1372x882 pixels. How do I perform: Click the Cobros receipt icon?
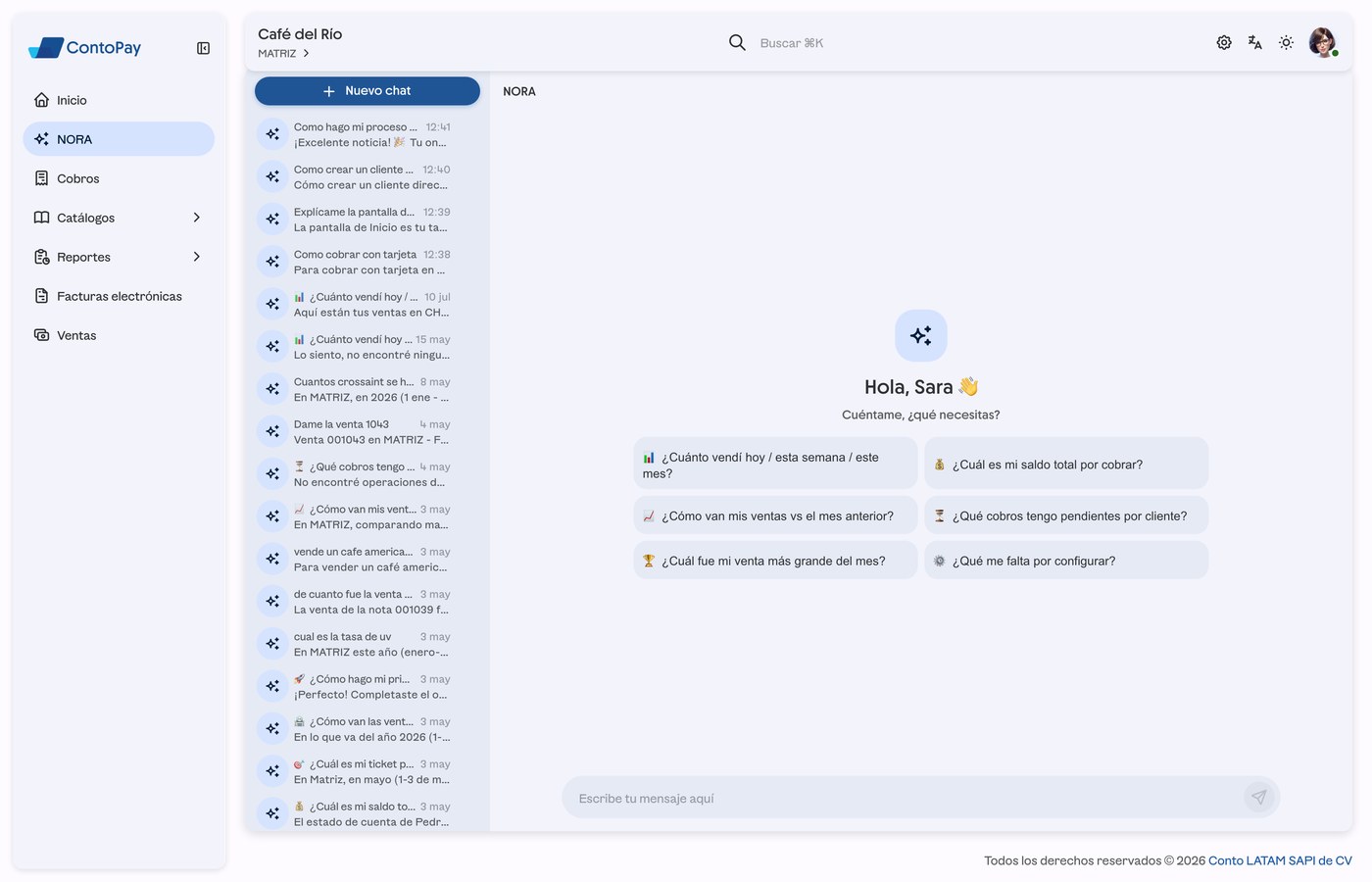pyautogui.click(x=41, y=178)
